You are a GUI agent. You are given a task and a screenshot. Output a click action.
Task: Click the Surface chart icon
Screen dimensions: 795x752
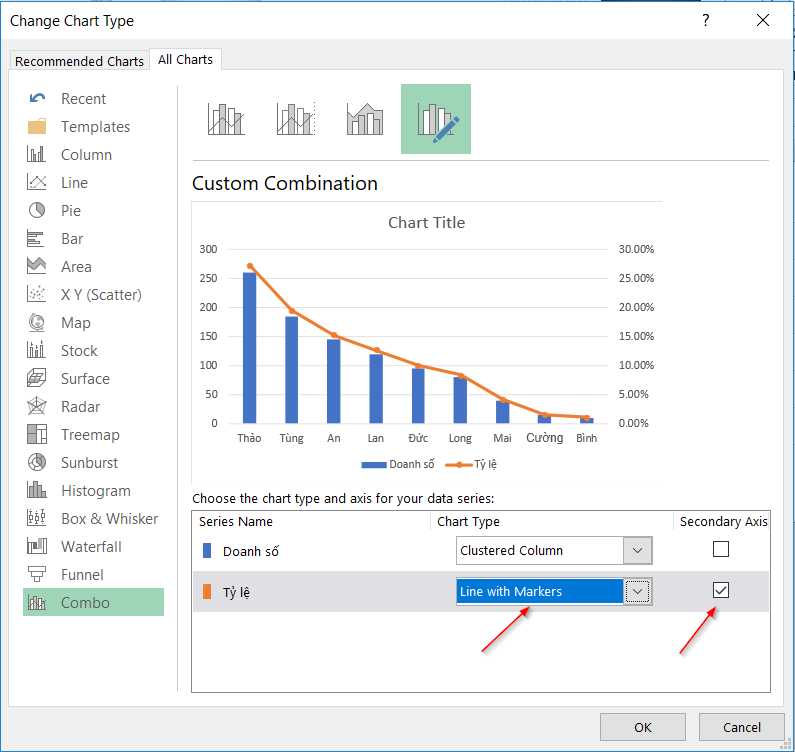[x=37, y=378]
